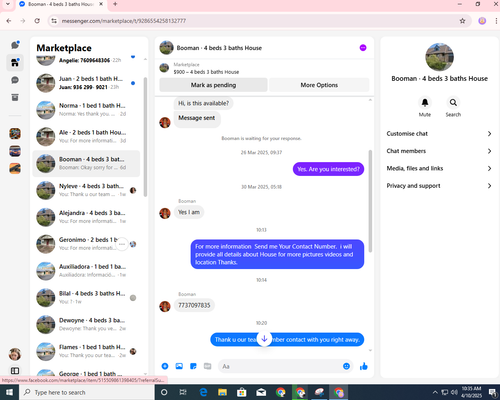Screen dimensions: 500x400
Task: Click the Yes. Are you interested? message
Action: pos(328,169)
